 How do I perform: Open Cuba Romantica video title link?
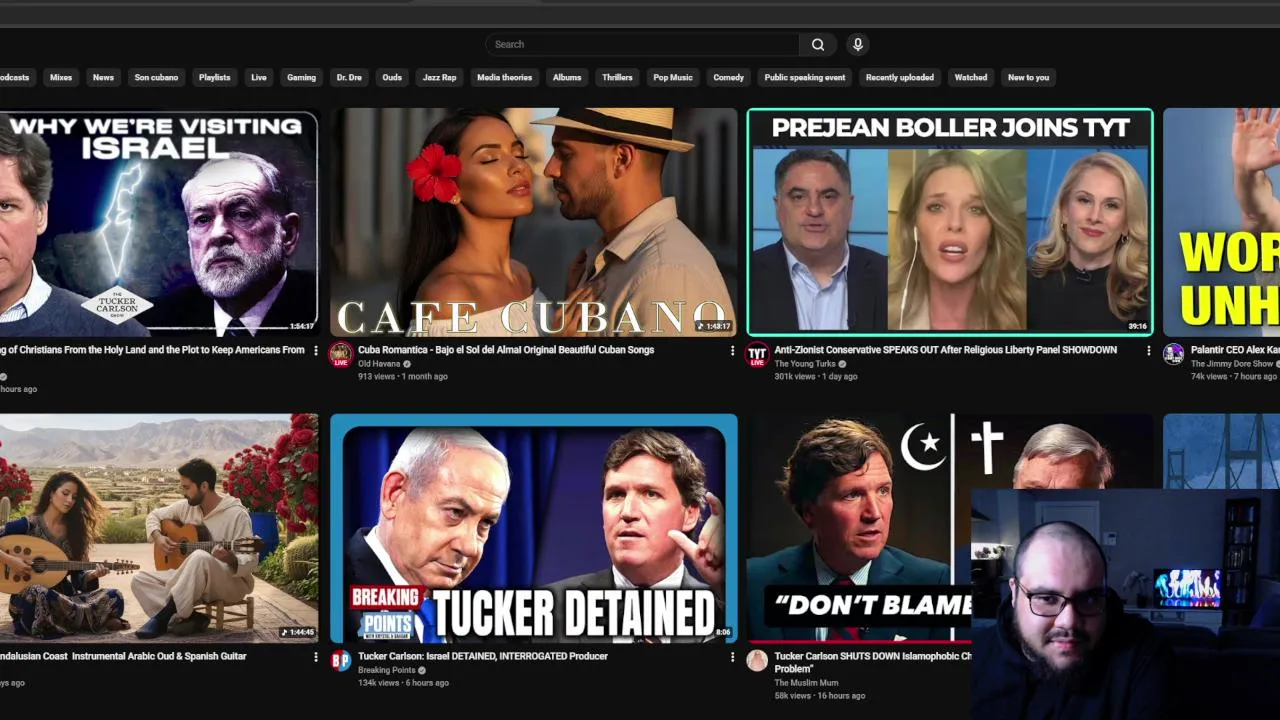point(506,350)
